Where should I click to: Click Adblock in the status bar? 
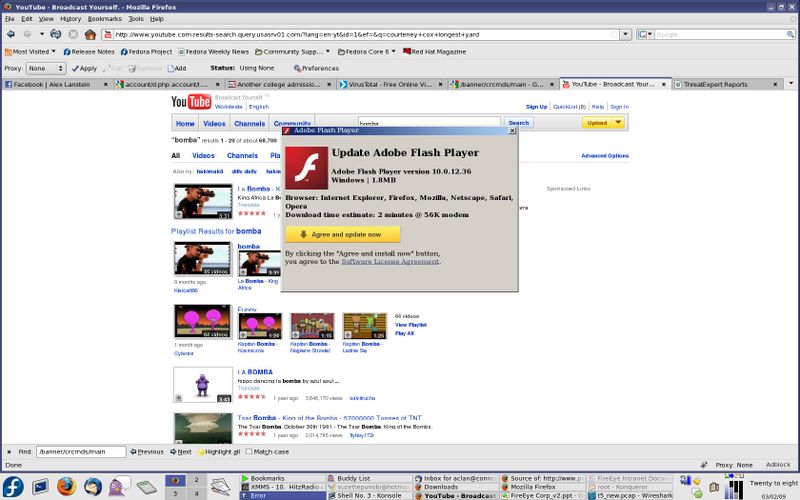tap(778, 465)
